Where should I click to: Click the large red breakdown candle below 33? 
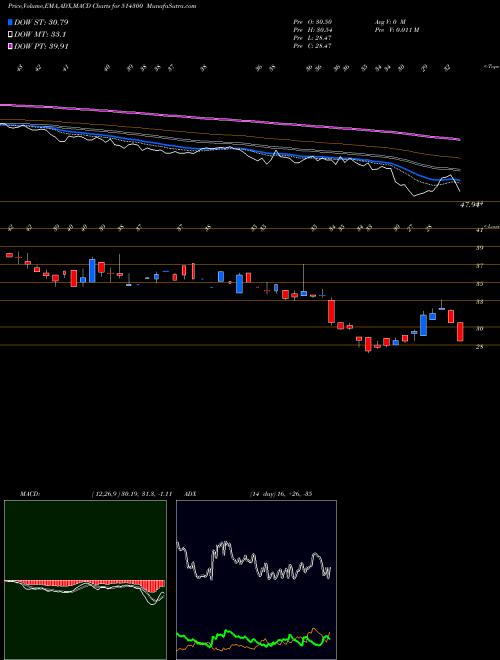pyautogui.click(x=332, y=311)
